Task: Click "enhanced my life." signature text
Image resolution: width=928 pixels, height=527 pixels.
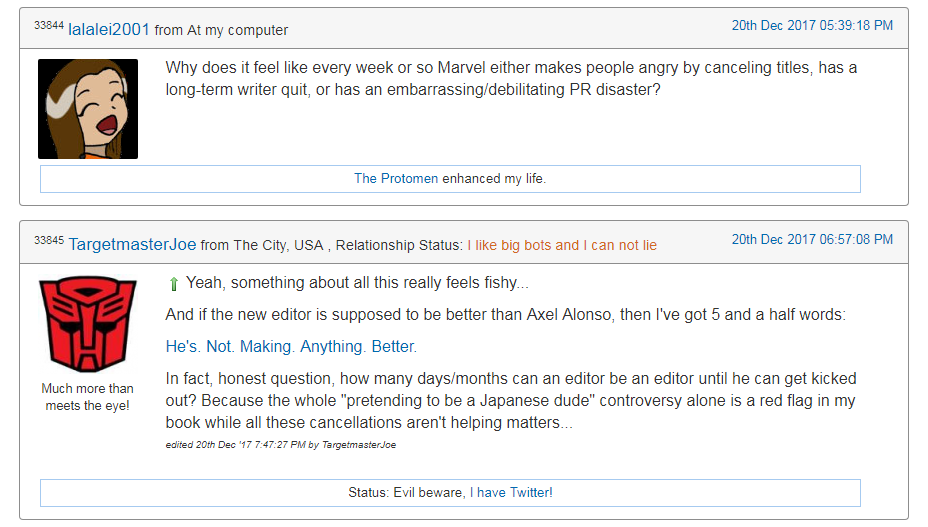Action: pyautogui.click(x=494, y=178)
